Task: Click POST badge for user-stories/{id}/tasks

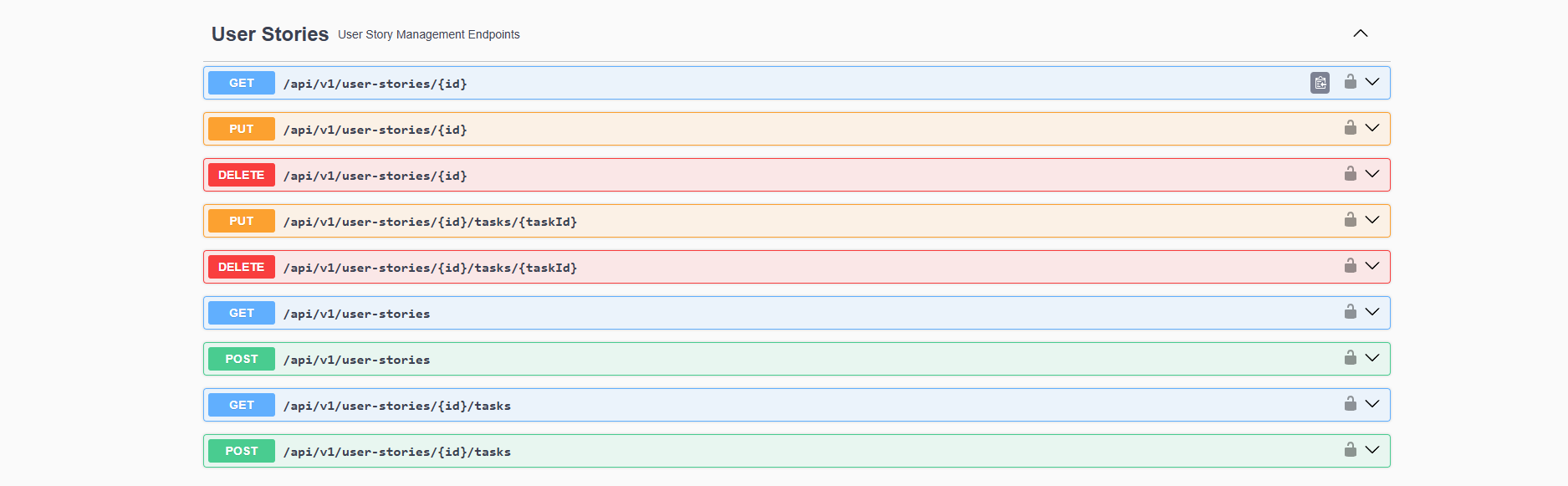Action: tap(242, 451)
